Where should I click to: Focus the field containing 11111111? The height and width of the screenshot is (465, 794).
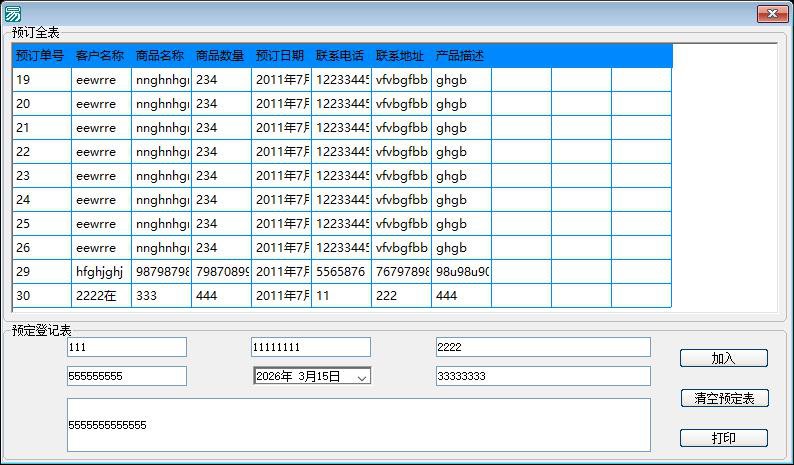[310, 347]
